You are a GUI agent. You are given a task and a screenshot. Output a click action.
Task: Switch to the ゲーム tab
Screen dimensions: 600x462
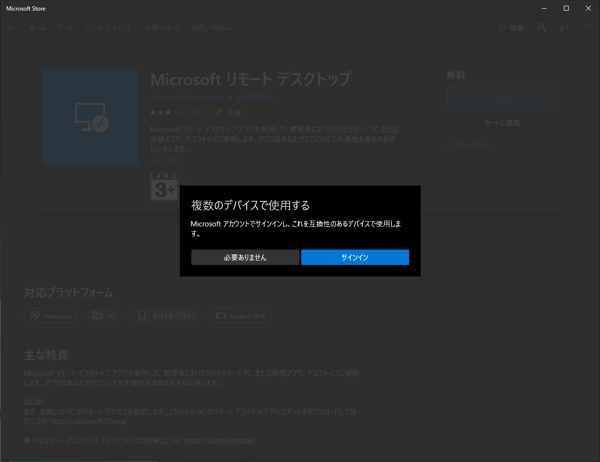coord(65,28)
